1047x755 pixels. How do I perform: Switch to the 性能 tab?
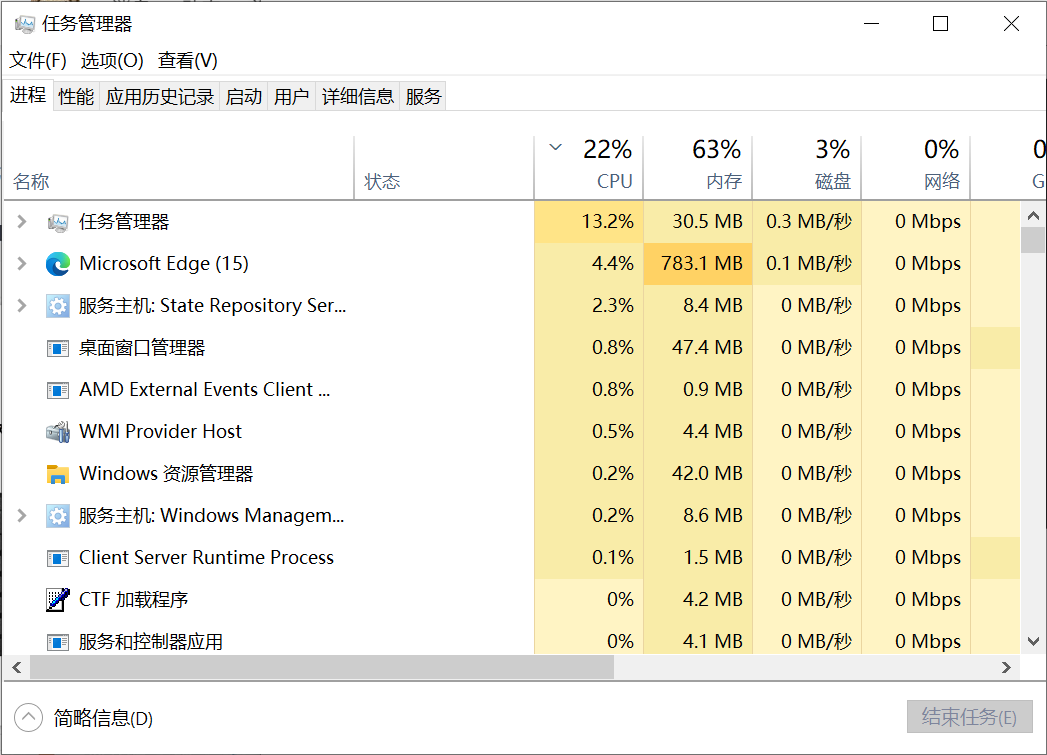(x=76, y=97)
